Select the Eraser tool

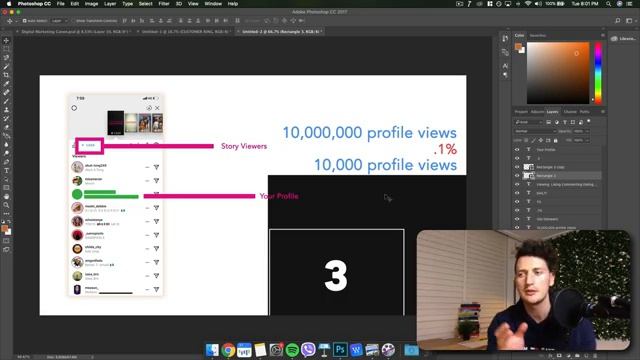coord(6,127)
